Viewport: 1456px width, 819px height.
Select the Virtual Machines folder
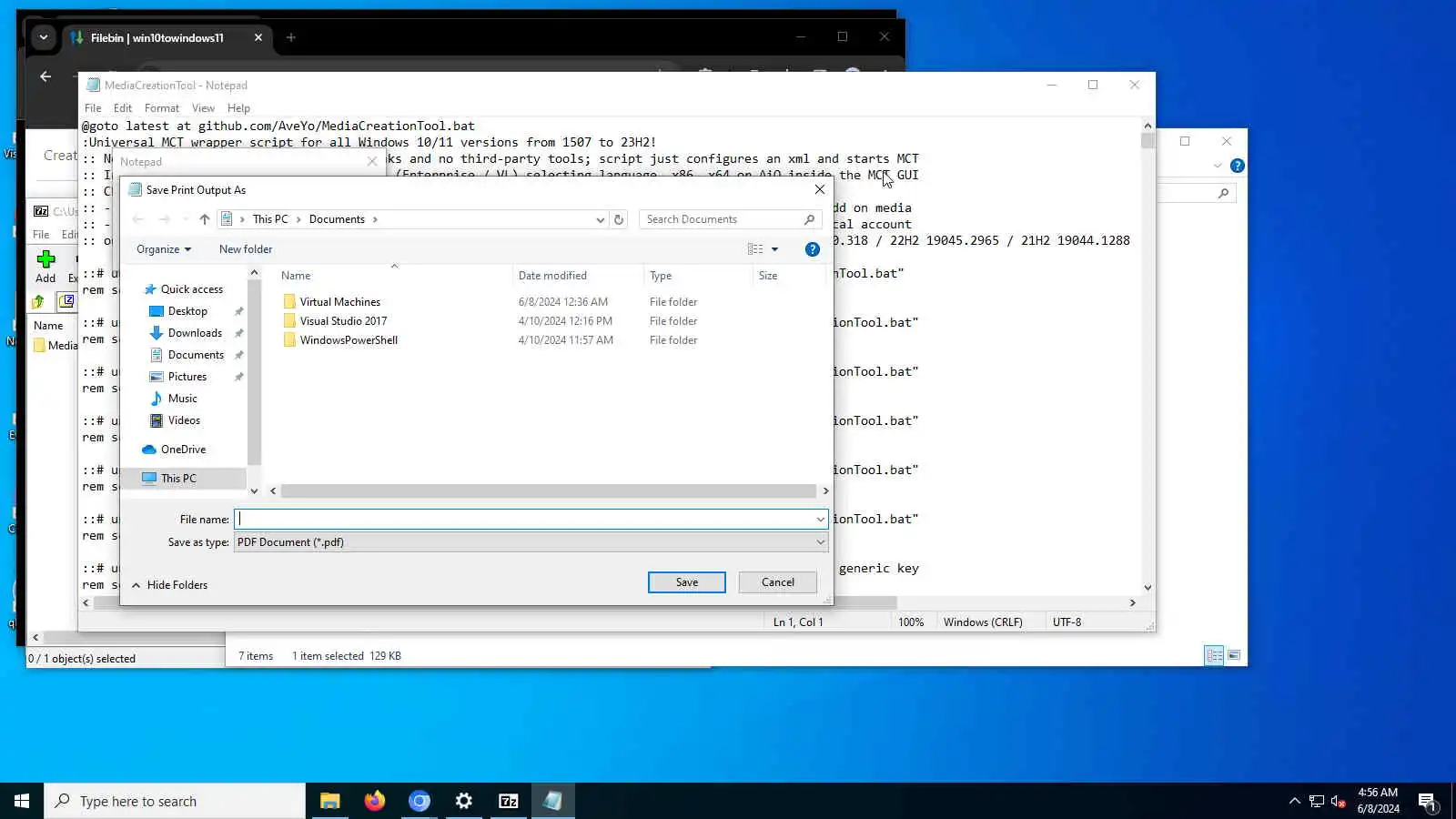340,302
